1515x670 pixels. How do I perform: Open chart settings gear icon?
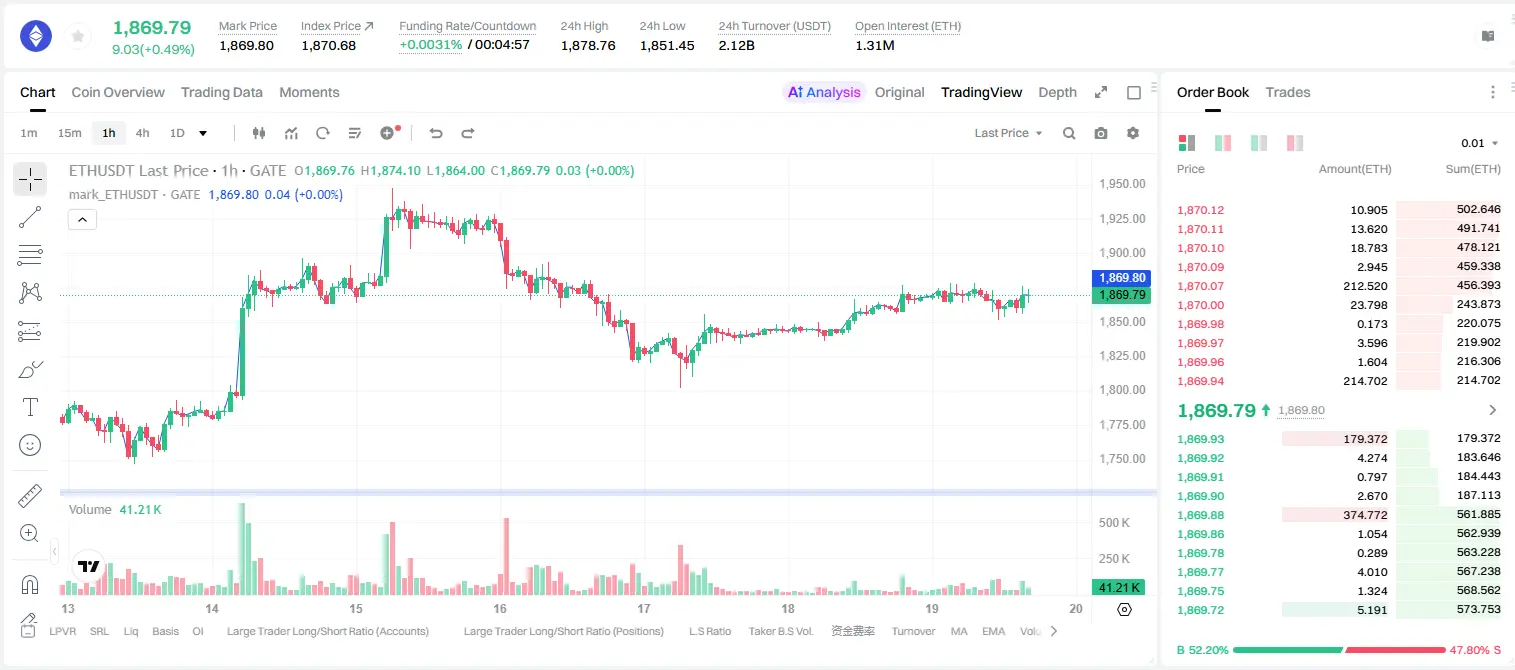coord(1133,133)
